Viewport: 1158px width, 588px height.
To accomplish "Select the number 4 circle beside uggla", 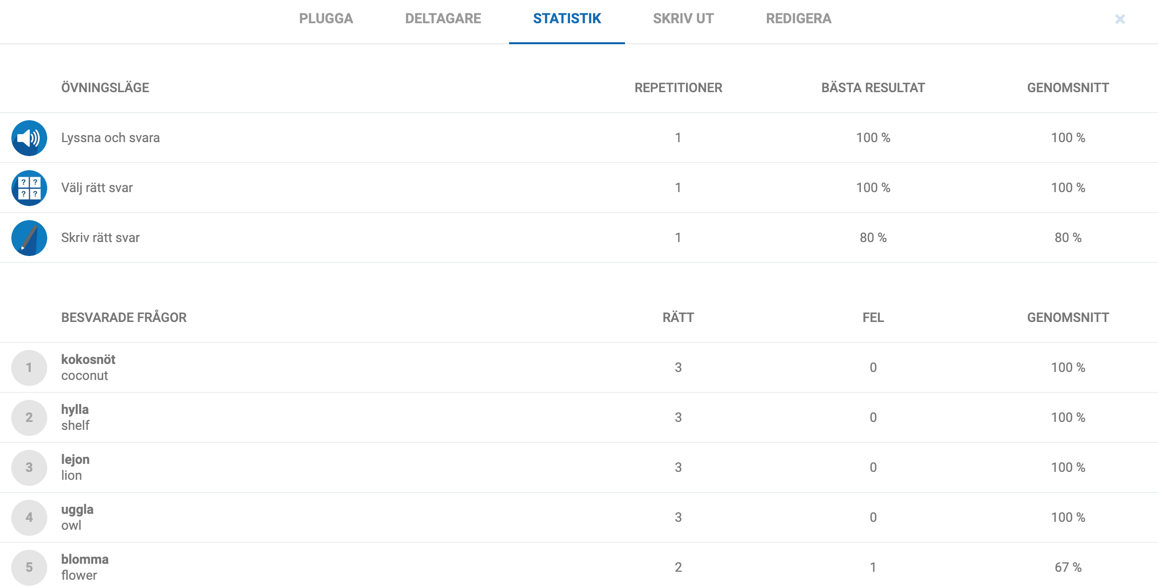I will (29, 518).
